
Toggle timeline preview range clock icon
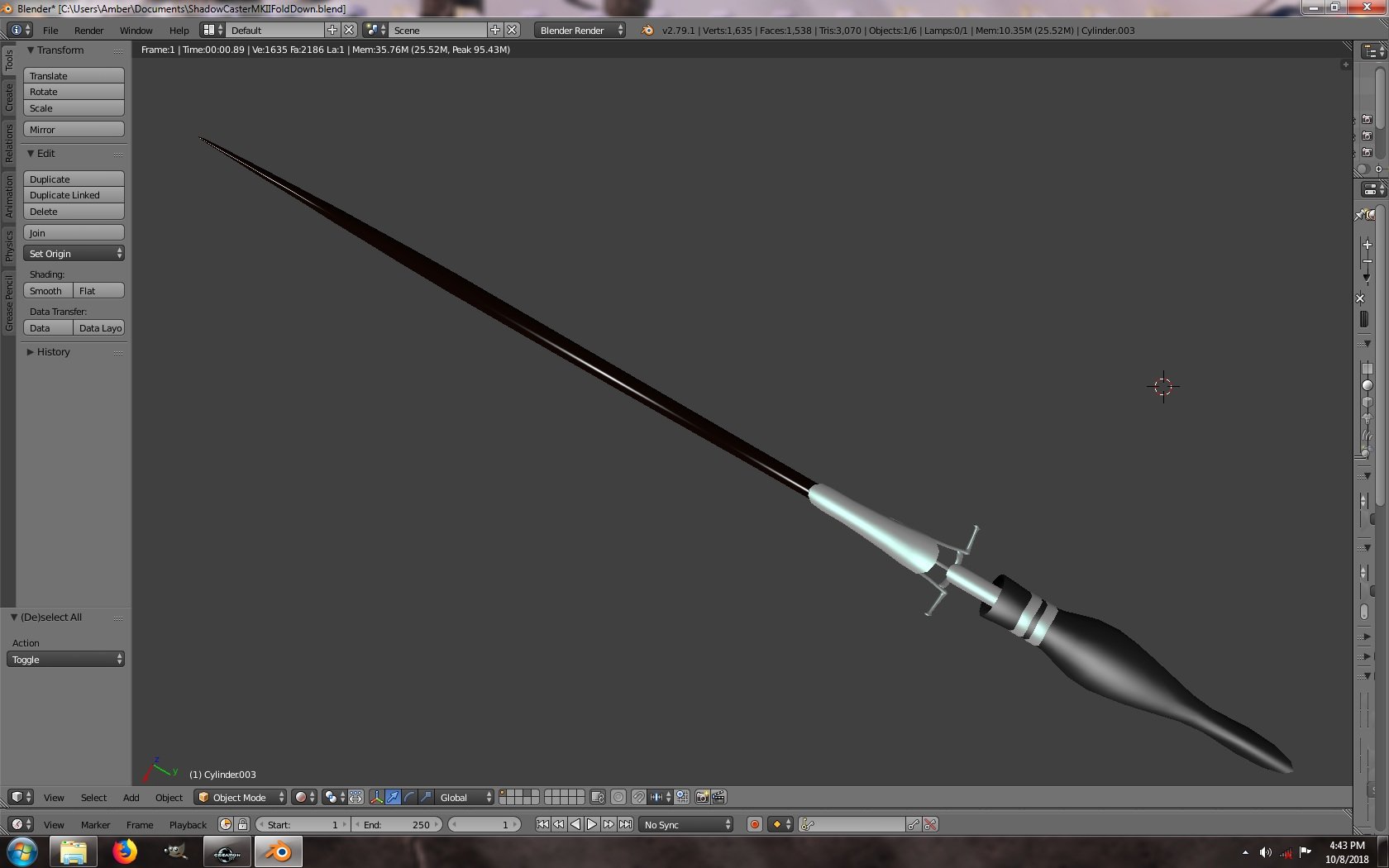tap(226, 824)
